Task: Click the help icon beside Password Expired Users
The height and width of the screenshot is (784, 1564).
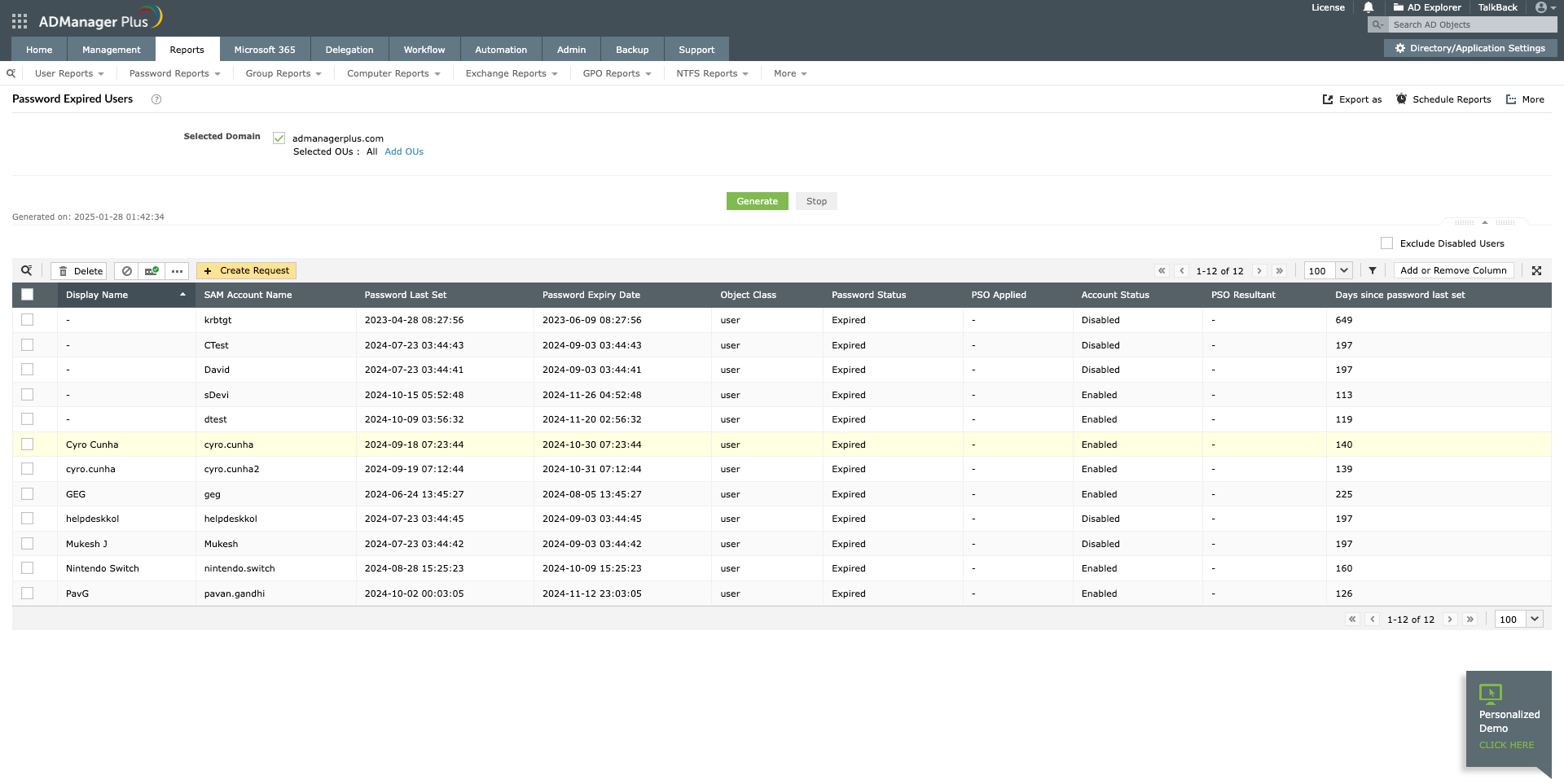Action: [156, 99]
